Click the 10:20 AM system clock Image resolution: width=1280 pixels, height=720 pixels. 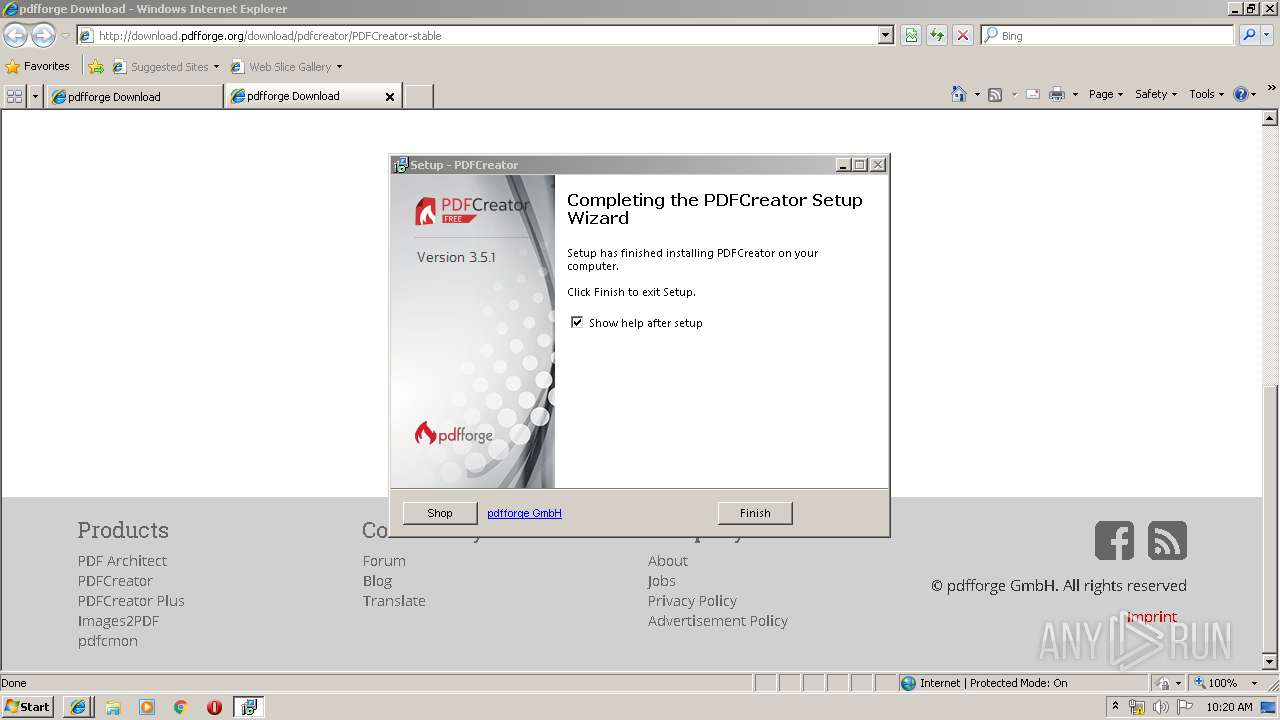click(1229, 707)
